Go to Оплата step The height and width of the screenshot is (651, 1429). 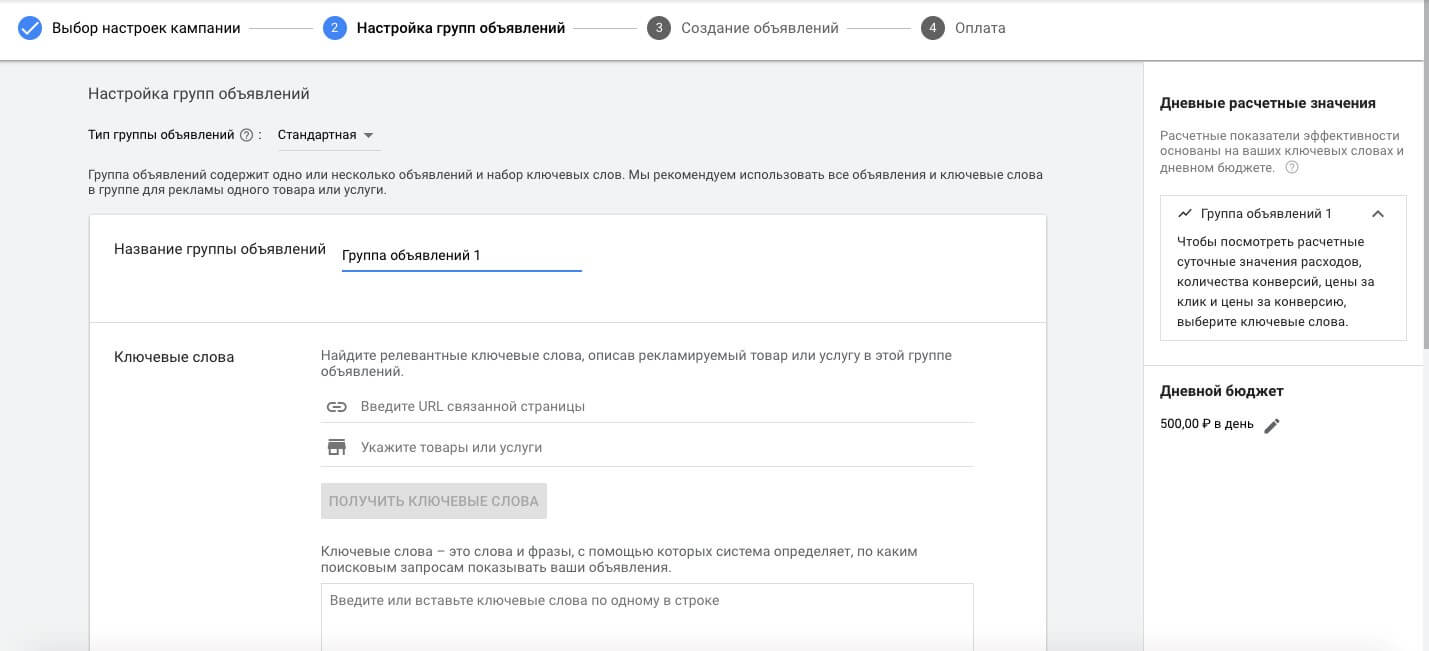click(980, 28)
